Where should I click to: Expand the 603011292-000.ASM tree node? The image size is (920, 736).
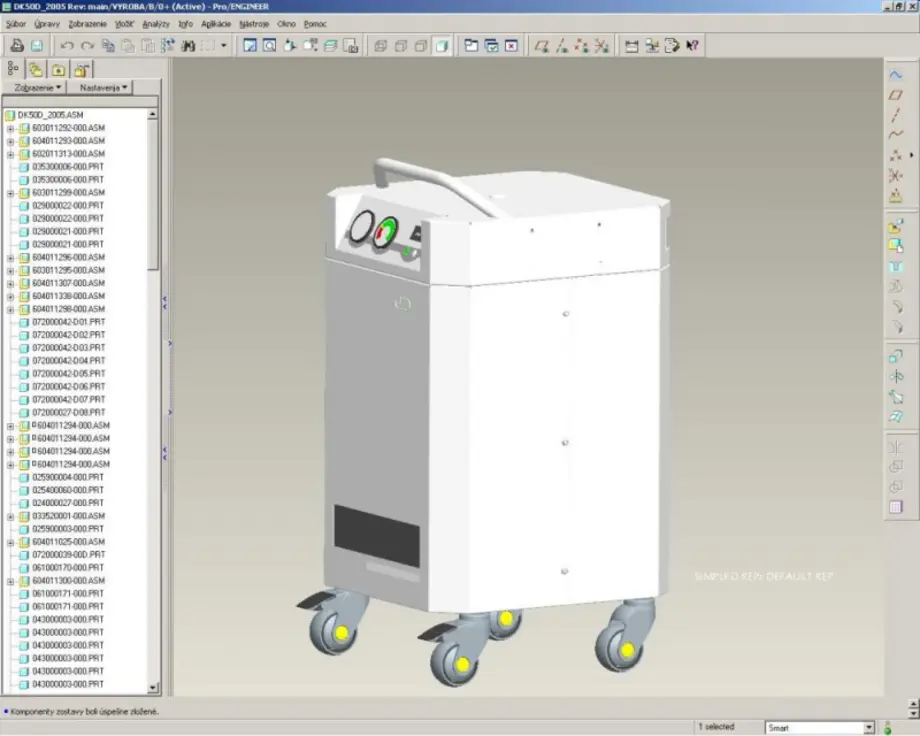tap(11, 128)
